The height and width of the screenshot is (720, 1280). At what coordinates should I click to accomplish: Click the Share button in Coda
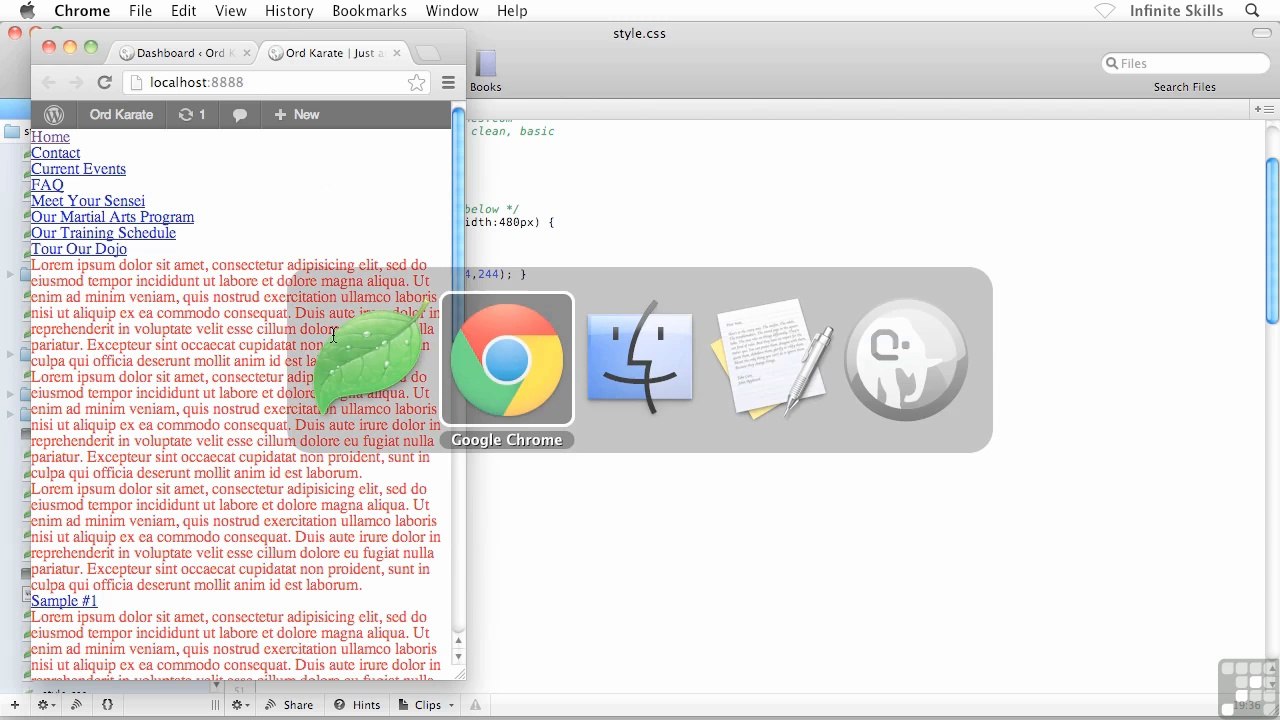(289, 705)
